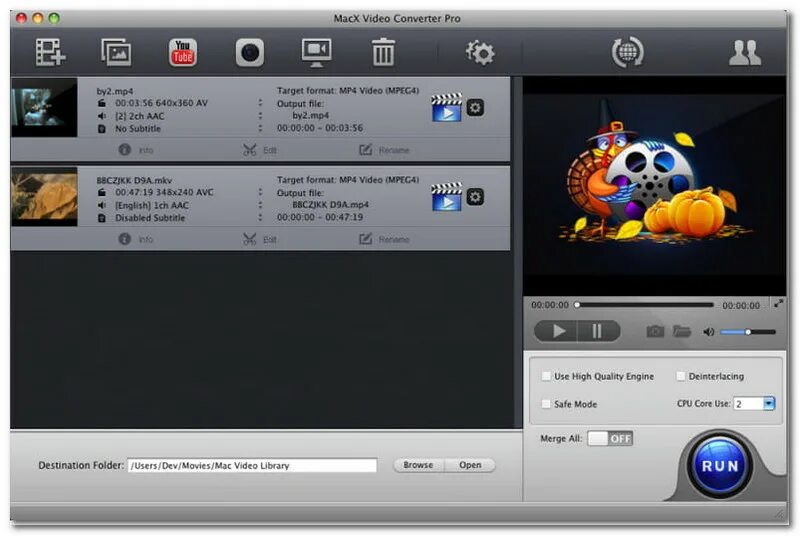Click output profile clapper icon for by2.mp4
The height and width of the screenshot is (536, 800).
pyautogui.click(x=446, y=108)
